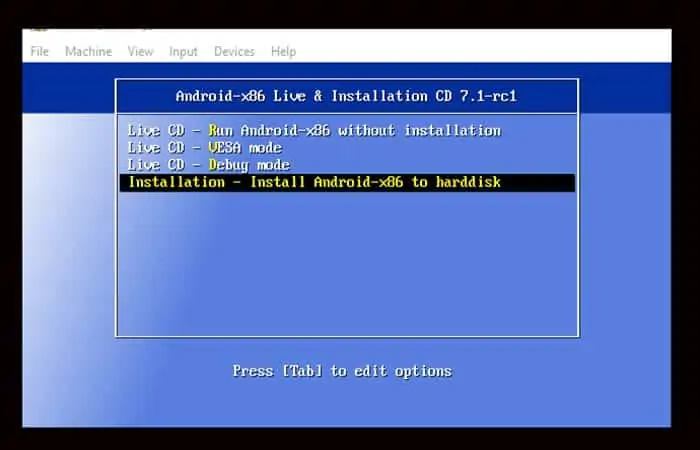The image size is (700, 450).
Task: Select the 'Live CD - VESA mode' entry
Action: tap(204, 147)
